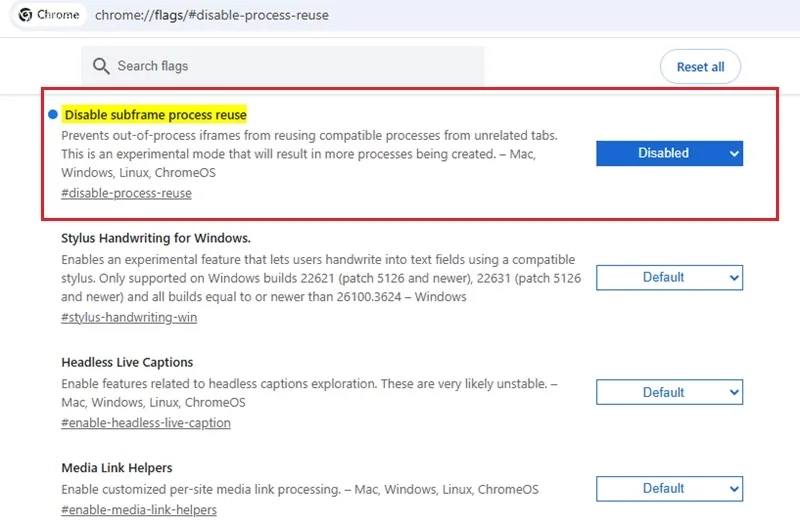The image size is (800, 526).
Task: Click the chevron arrow on the Disabled dropdown
Action: click(x=734, y=154)
